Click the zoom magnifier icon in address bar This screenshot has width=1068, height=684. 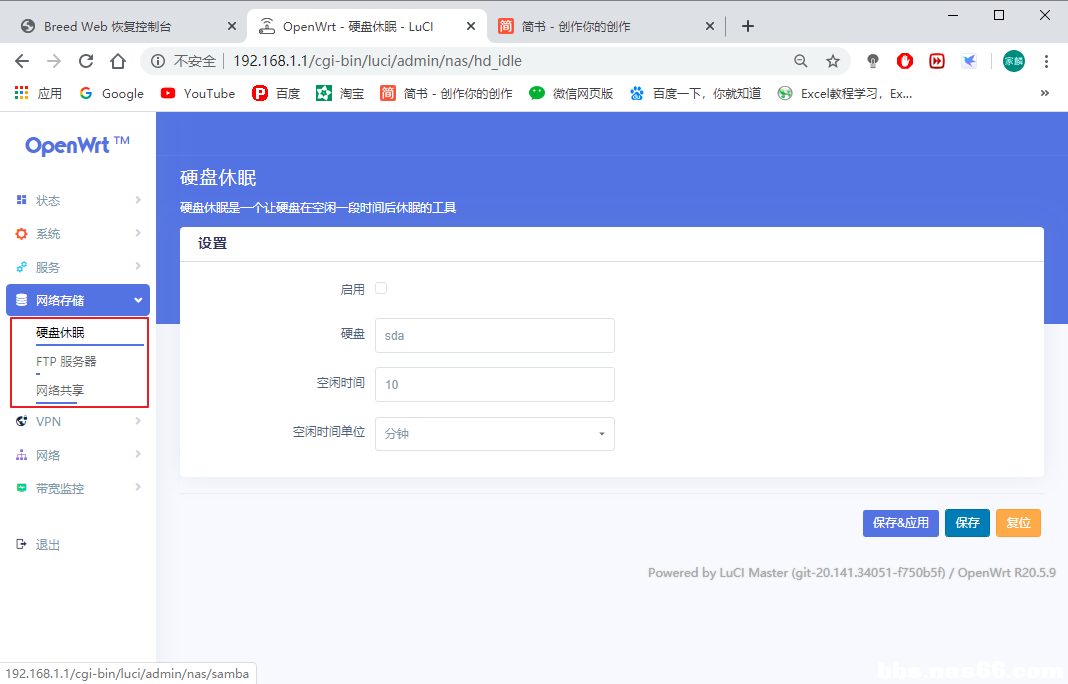801,60
